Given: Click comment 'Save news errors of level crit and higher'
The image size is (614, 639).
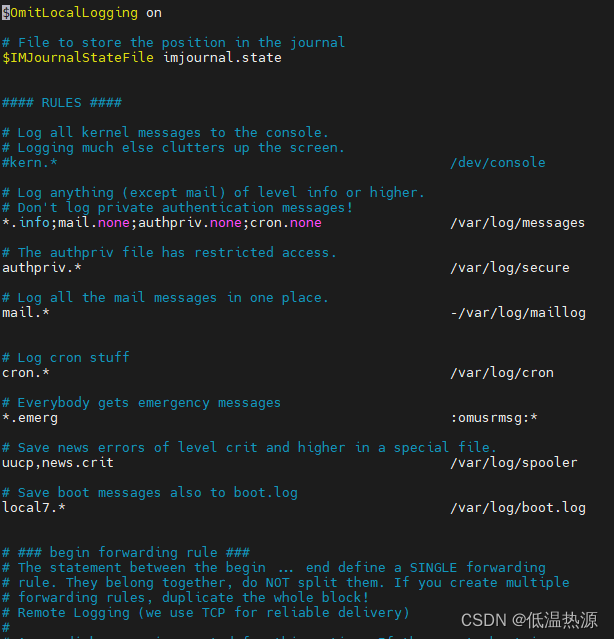Looking at the screenshot, I should (x=181, y=448).
